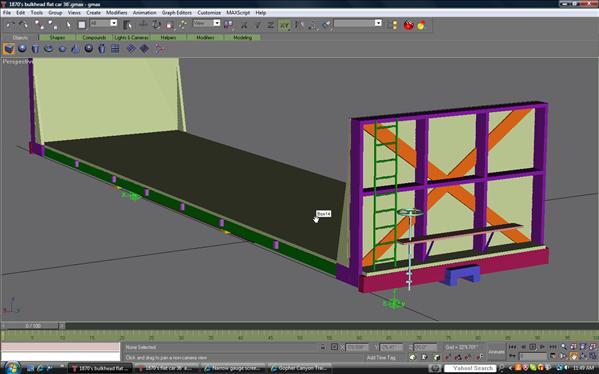
Task: Open the File menu
Action: click(7, 13)
